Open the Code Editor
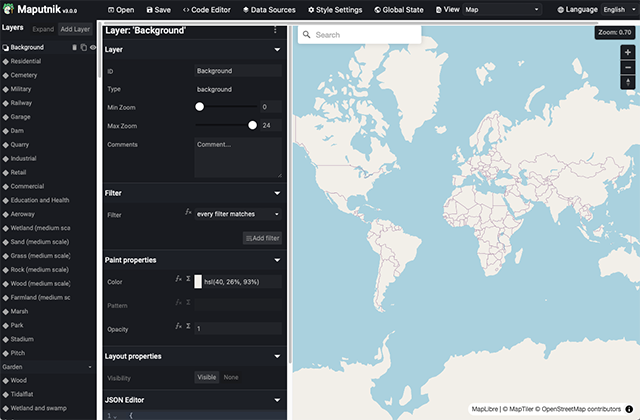Screen dimensions: 640x420 click(x=207, y=10)
